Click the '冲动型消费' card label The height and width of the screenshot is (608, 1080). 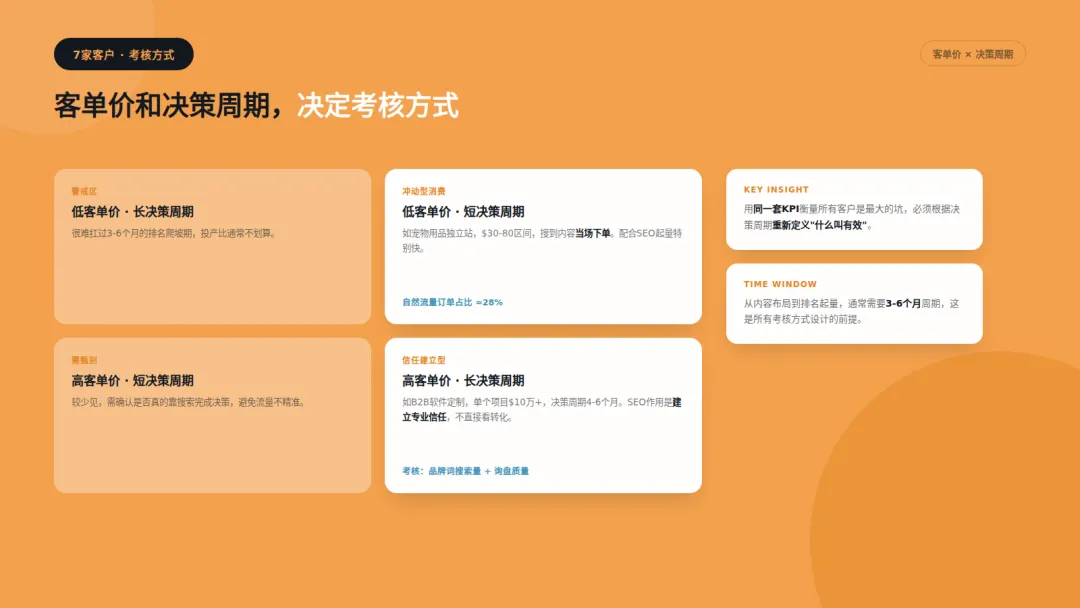coord(424,191)
